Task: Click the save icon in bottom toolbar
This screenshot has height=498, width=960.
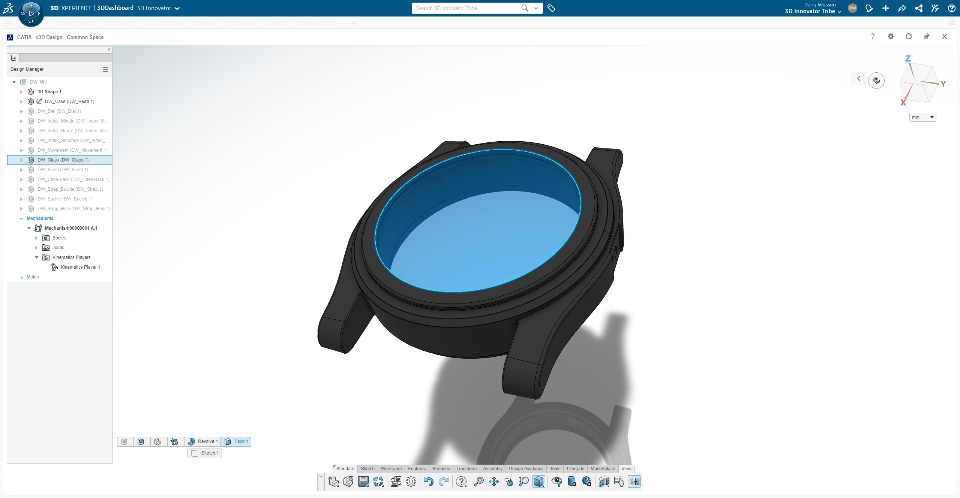Action: (363, 482)
